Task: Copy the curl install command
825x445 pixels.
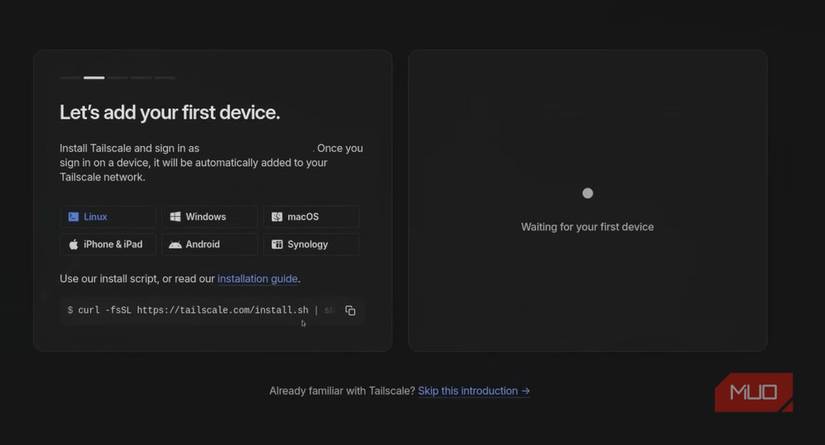Action: pyautogui.click(x=350, y=311)
